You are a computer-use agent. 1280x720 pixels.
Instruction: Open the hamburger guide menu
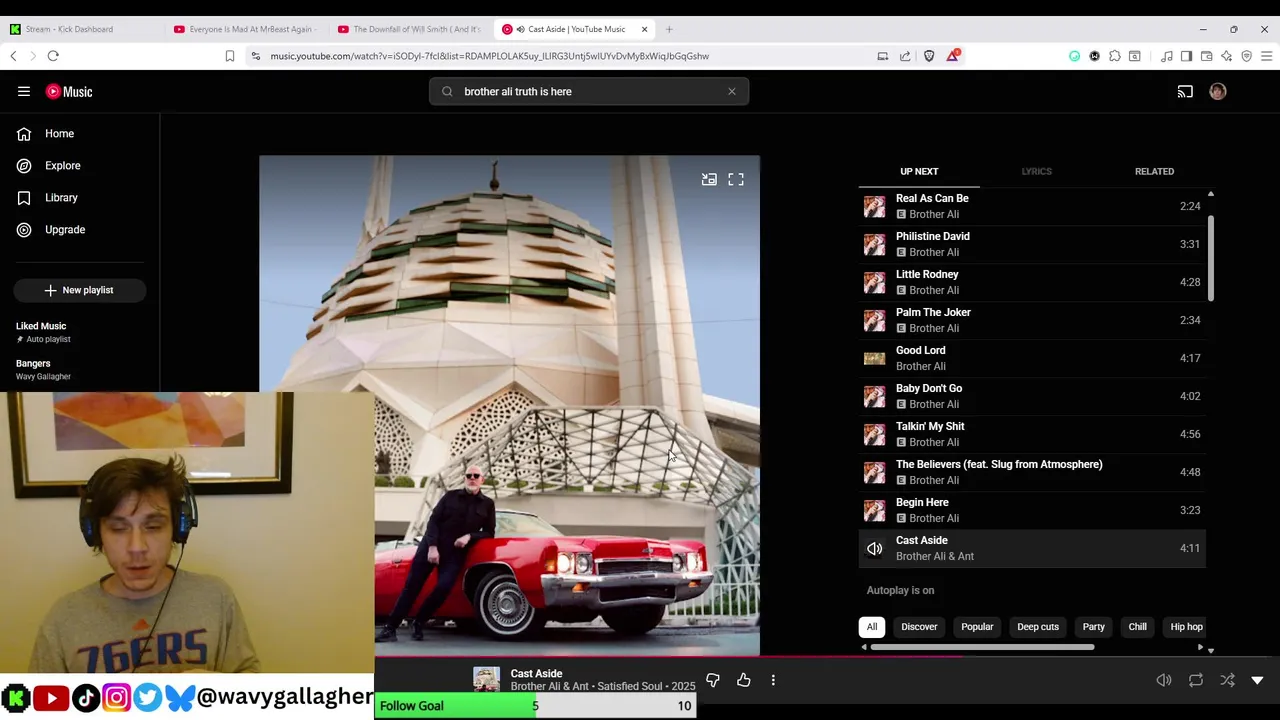tap(24, 91)
